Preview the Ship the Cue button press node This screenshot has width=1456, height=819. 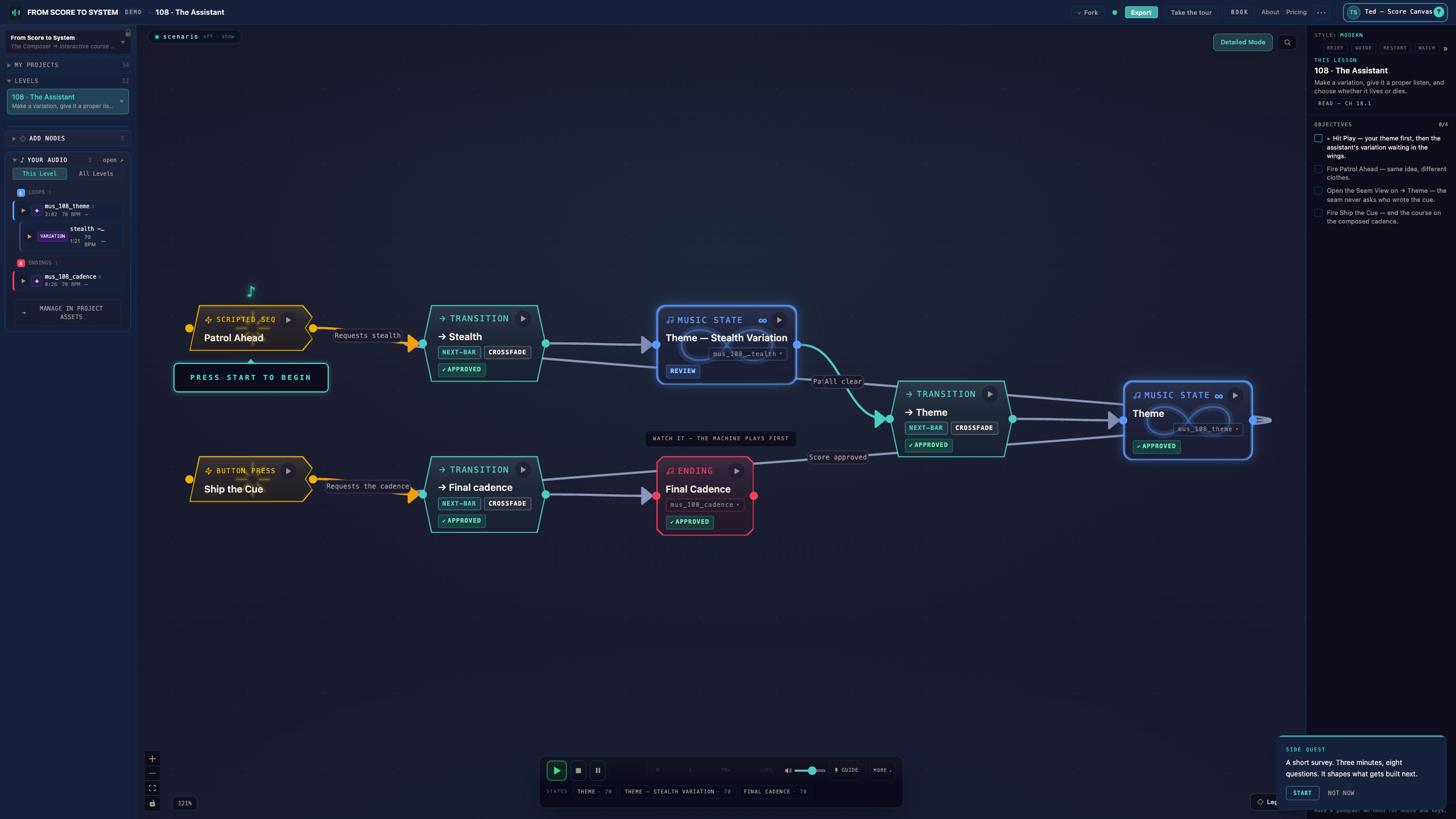point(288,471)
